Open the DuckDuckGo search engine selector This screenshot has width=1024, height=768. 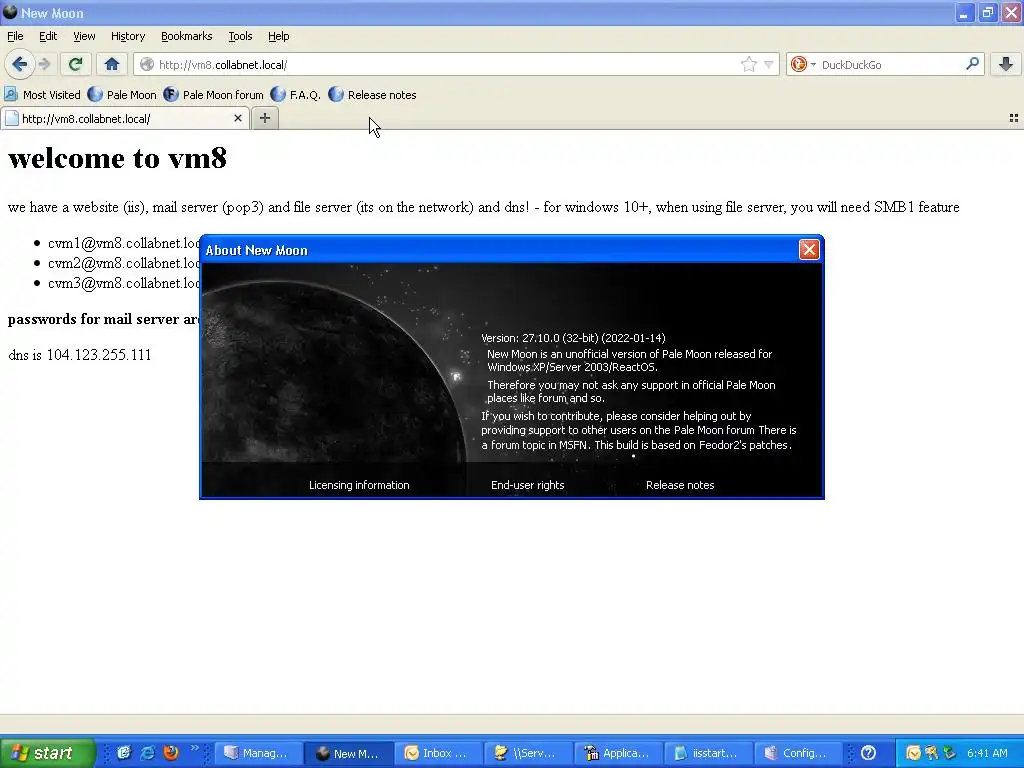click(x=803, y=64)
